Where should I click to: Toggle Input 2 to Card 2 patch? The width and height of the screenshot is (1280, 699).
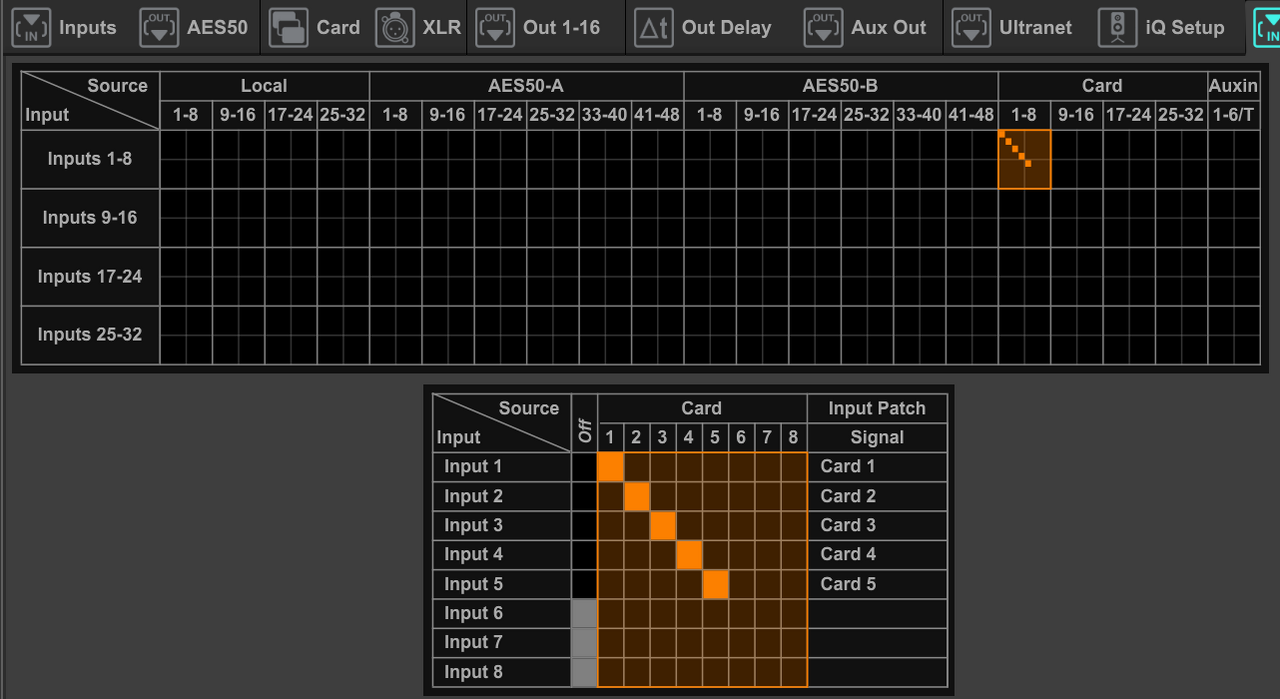[x=636, y=496]
